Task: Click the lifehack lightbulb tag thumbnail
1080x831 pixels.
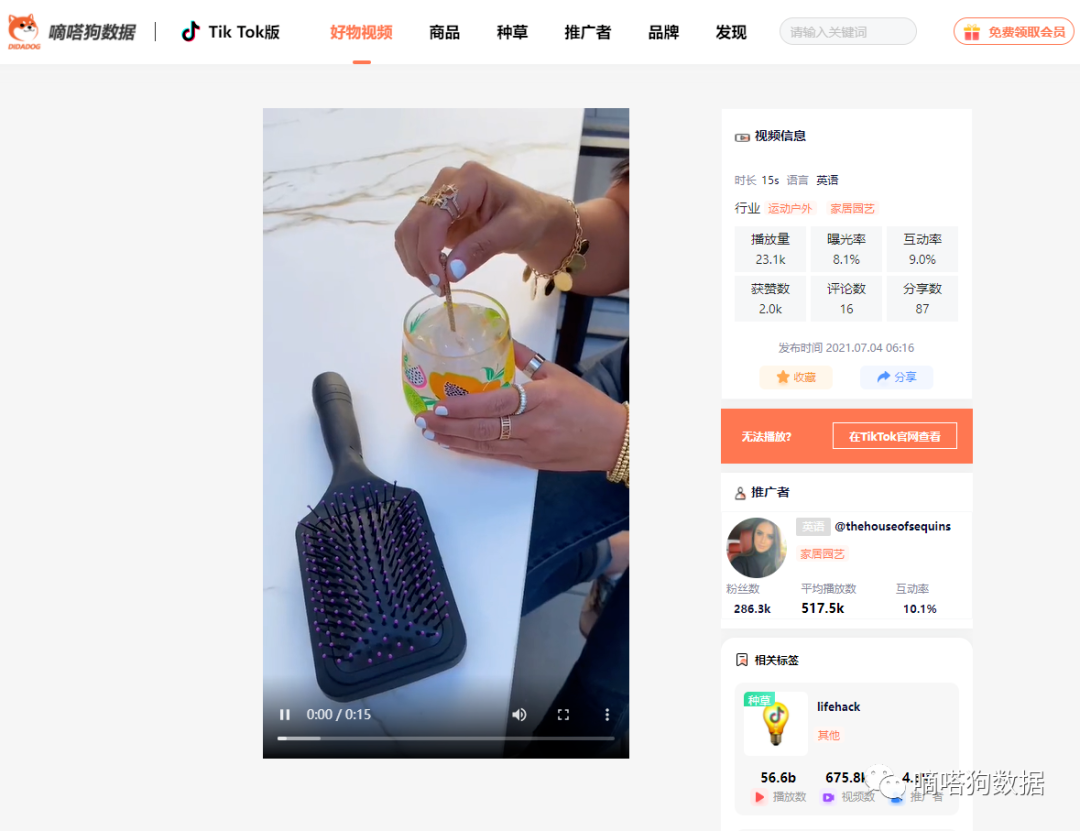Action: [776, 724]
